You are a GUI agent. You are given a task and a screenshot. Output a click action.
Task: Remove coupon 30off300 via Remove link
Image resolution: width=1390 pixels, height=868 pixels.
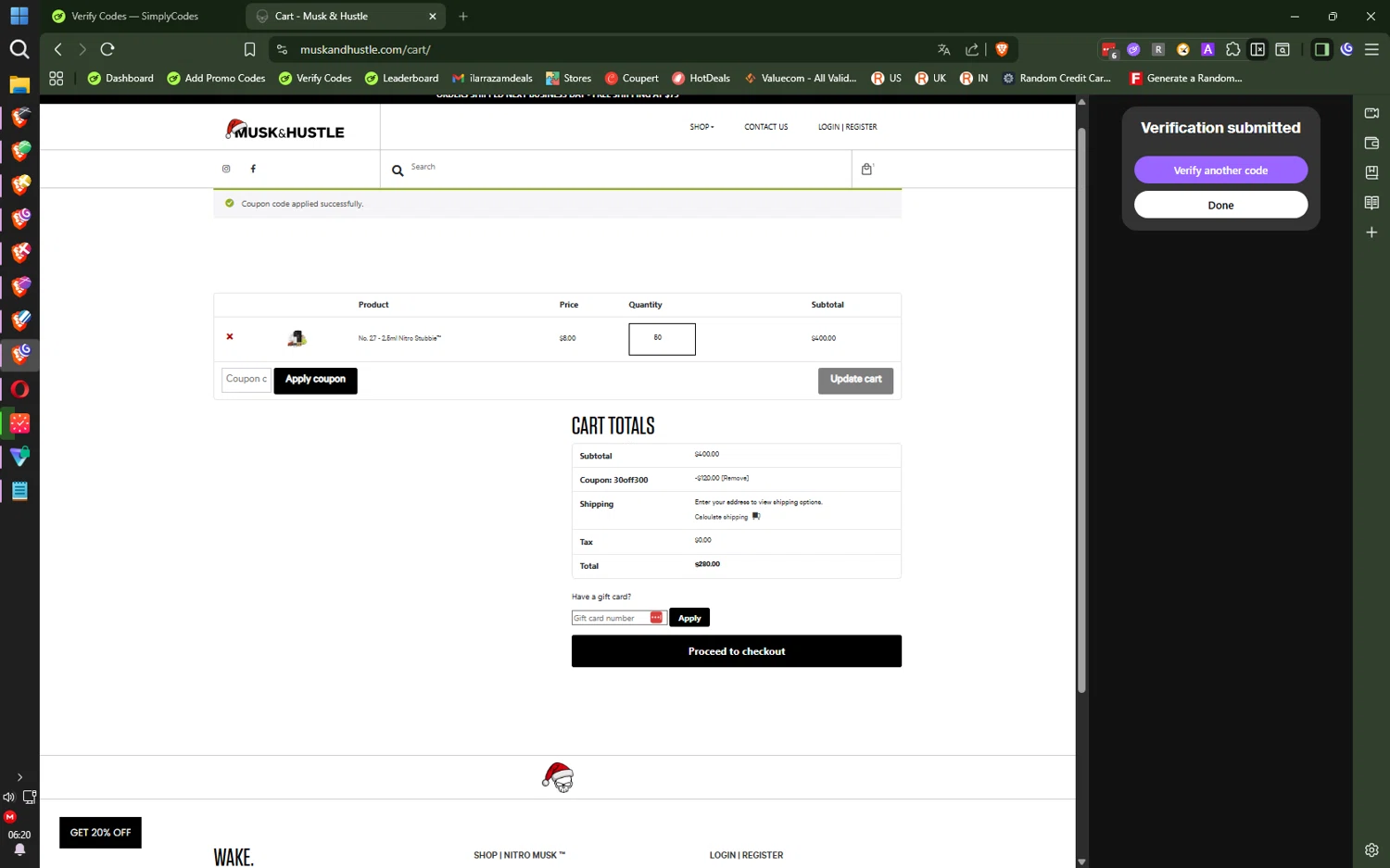coord(735,478)
